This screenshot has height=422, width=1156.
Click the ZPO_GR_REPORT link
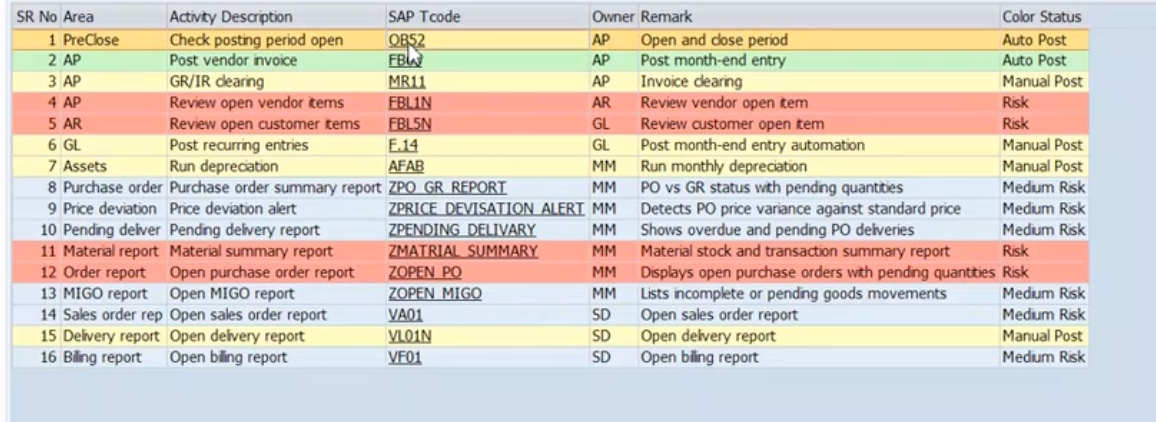(x=447, y=186)
